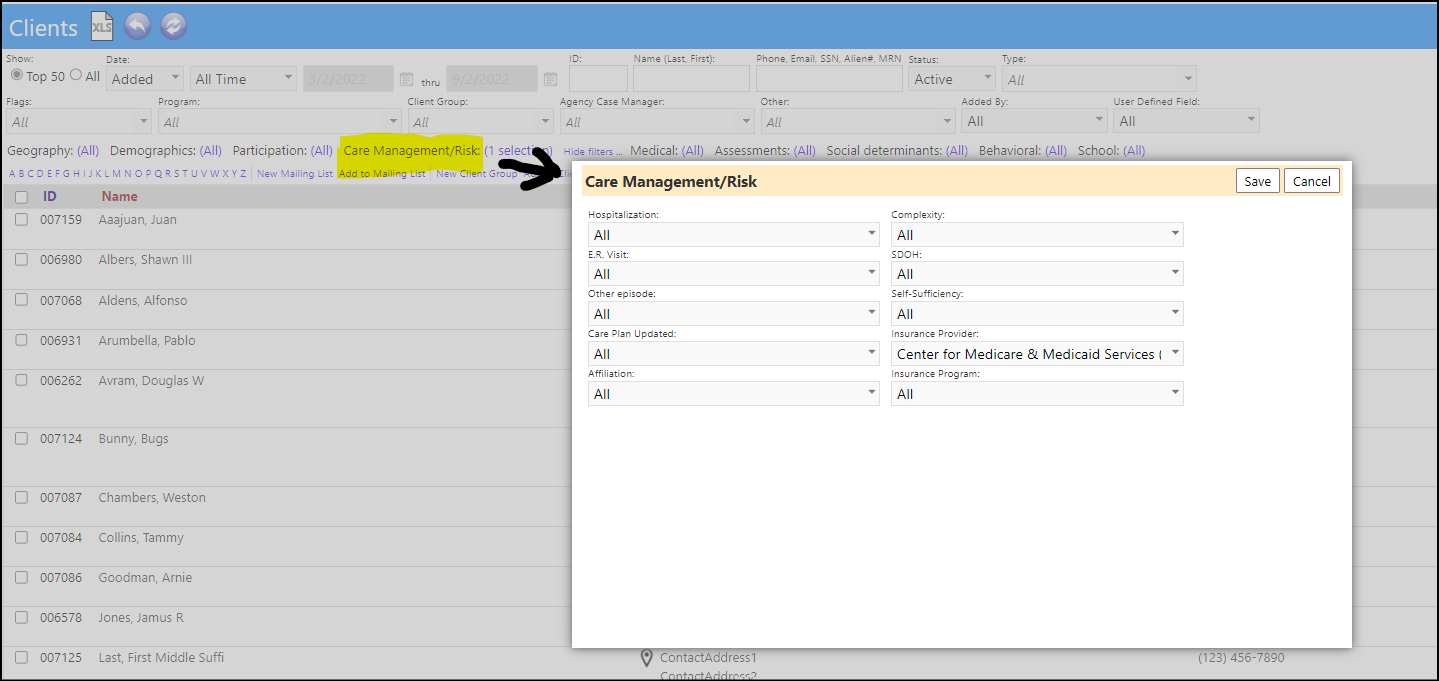Screen dimensions: 1439x681
Task: Export client list with XLS icon
Action: point(102,27)
